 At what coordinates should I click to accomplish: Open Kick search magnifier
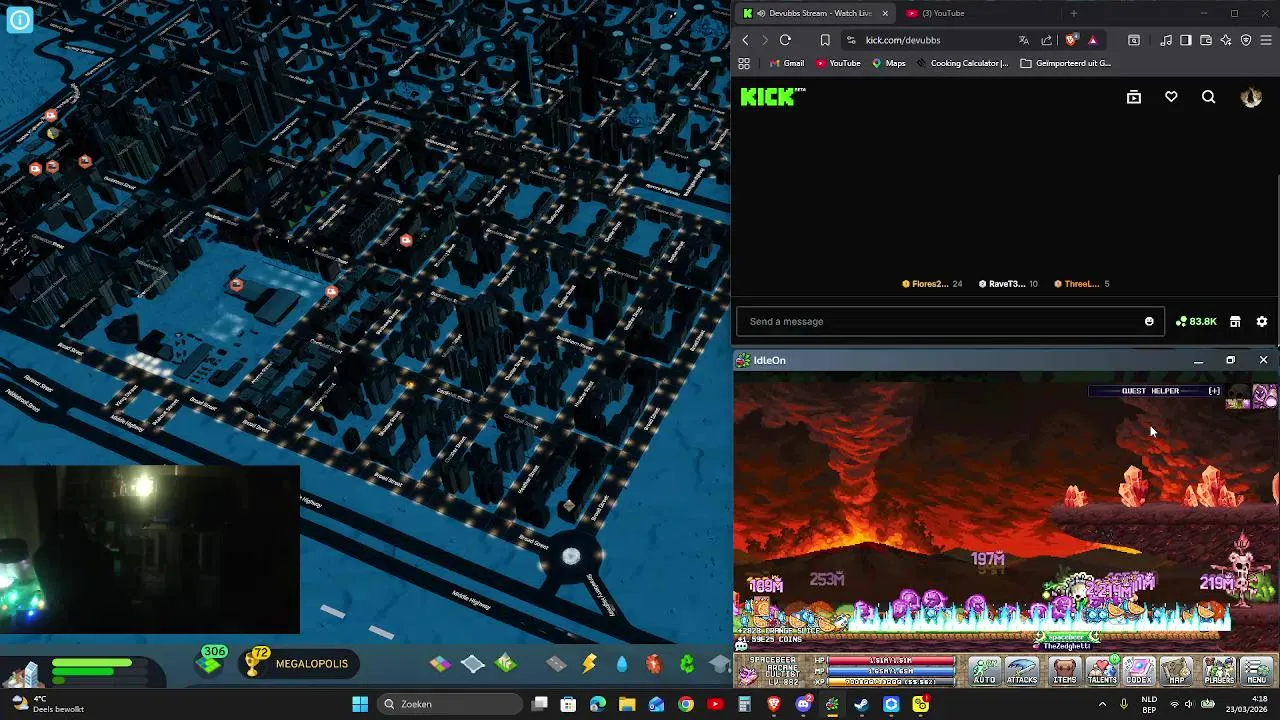point(1208,97)
